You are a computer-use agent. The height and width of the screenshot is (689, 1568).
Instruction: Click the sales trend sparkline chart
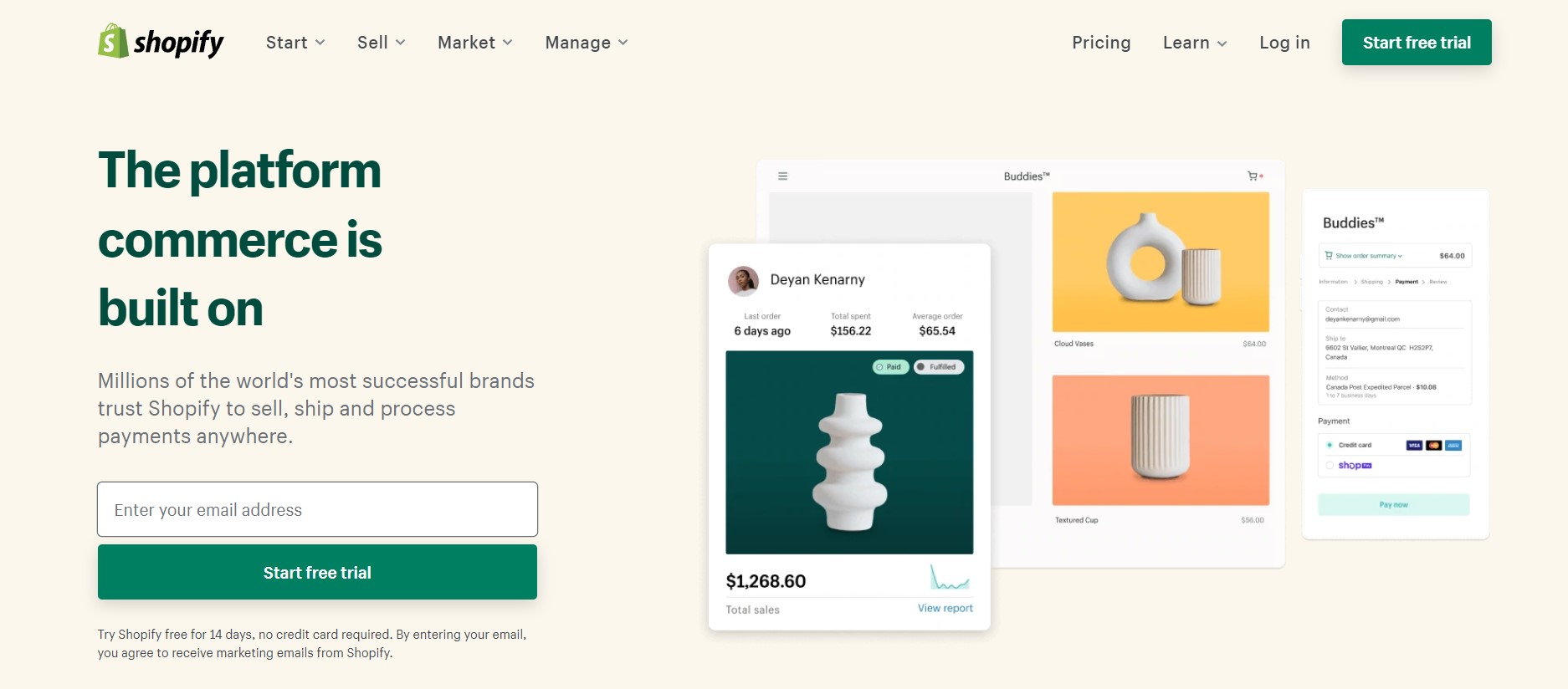[x=950, y=578]
